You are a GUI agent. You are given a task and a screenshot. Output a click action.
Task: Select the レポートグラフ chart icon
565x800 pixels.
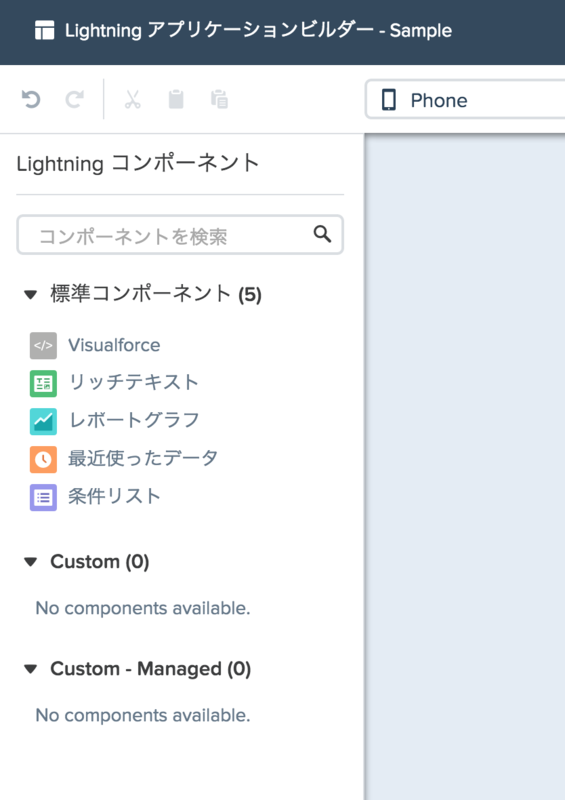[43, 421]
